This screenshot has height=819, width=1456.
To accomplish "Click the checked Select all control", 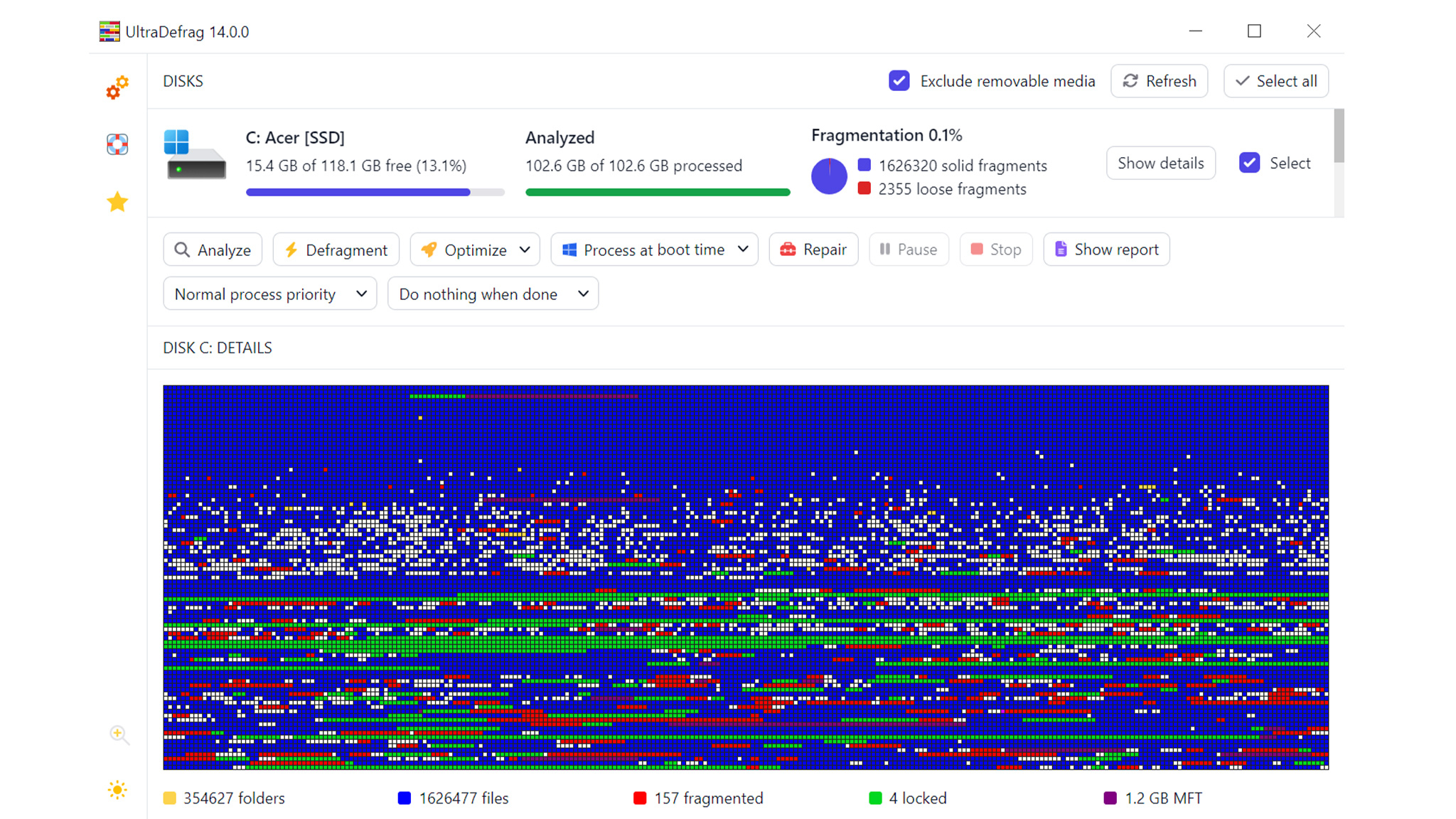I will (1276, 81).
